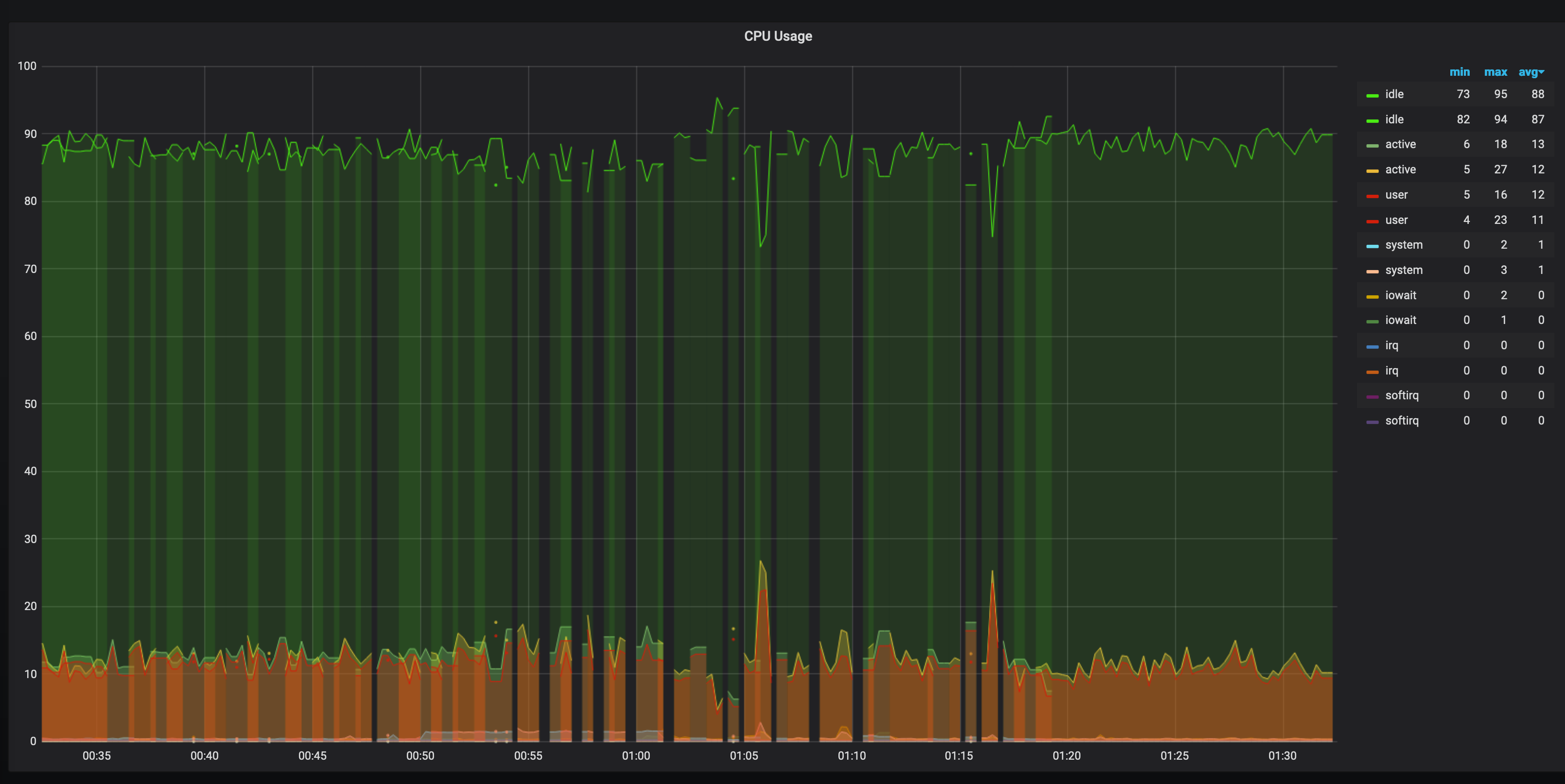This screenshot has width=1565, height=784.
Task: Click yellow swatch of active series with max 27
Action: [x=1372, y=170]
